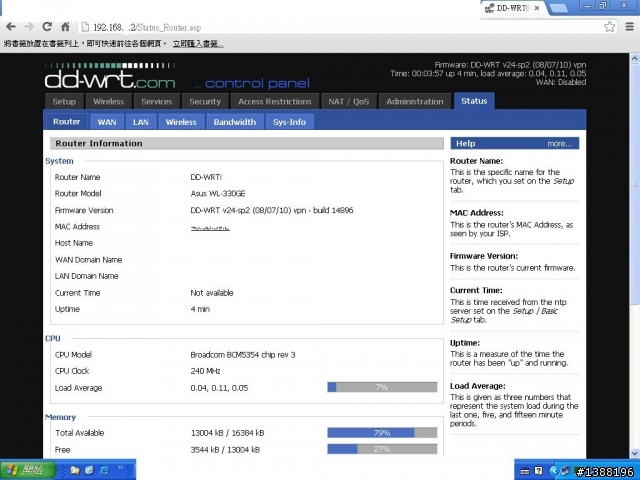Click the underlined MAC Address link
The height and width of the screenshot is (480, 640).
click(x=210, y=228)
